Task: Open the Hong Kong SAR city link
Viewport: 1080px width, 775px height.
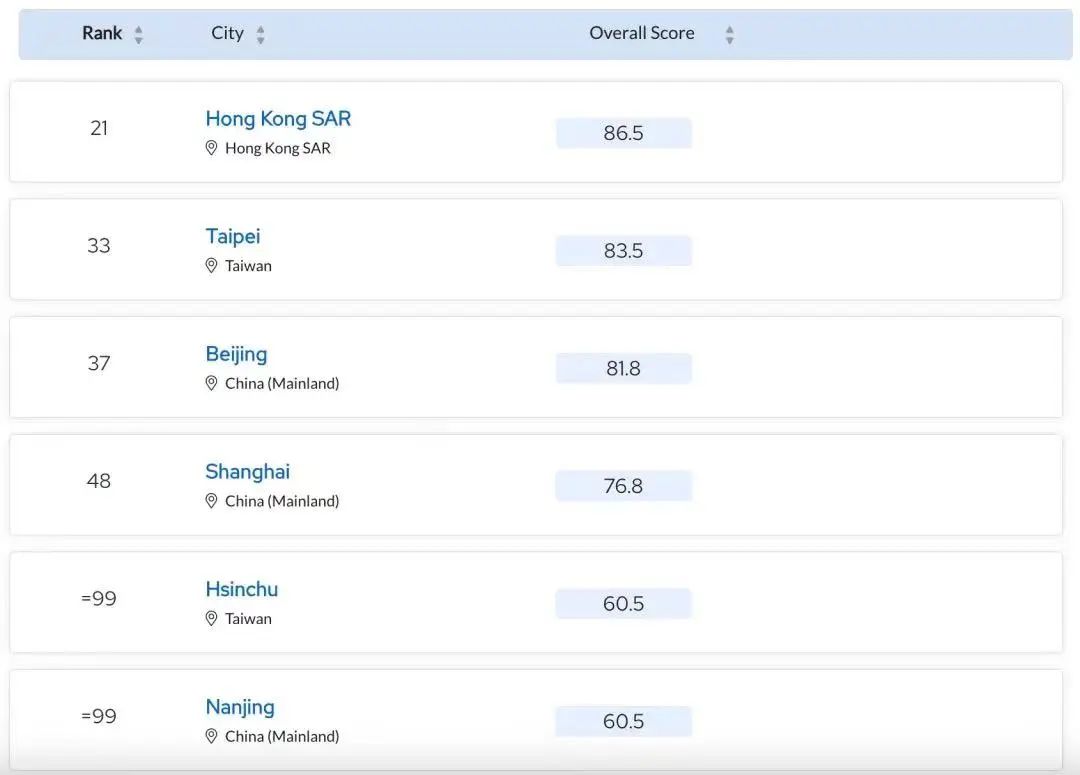Action: click(278, 118)
